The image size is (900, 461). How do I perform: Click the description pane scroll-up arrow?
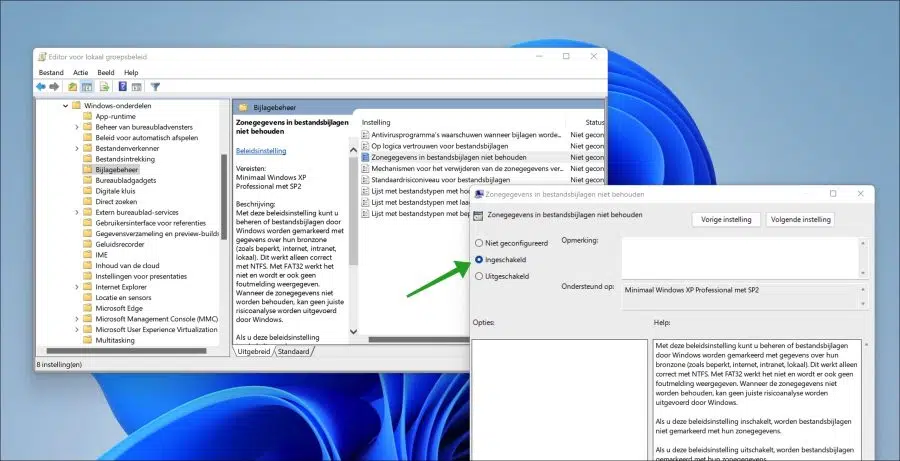[x=354, y=150]
